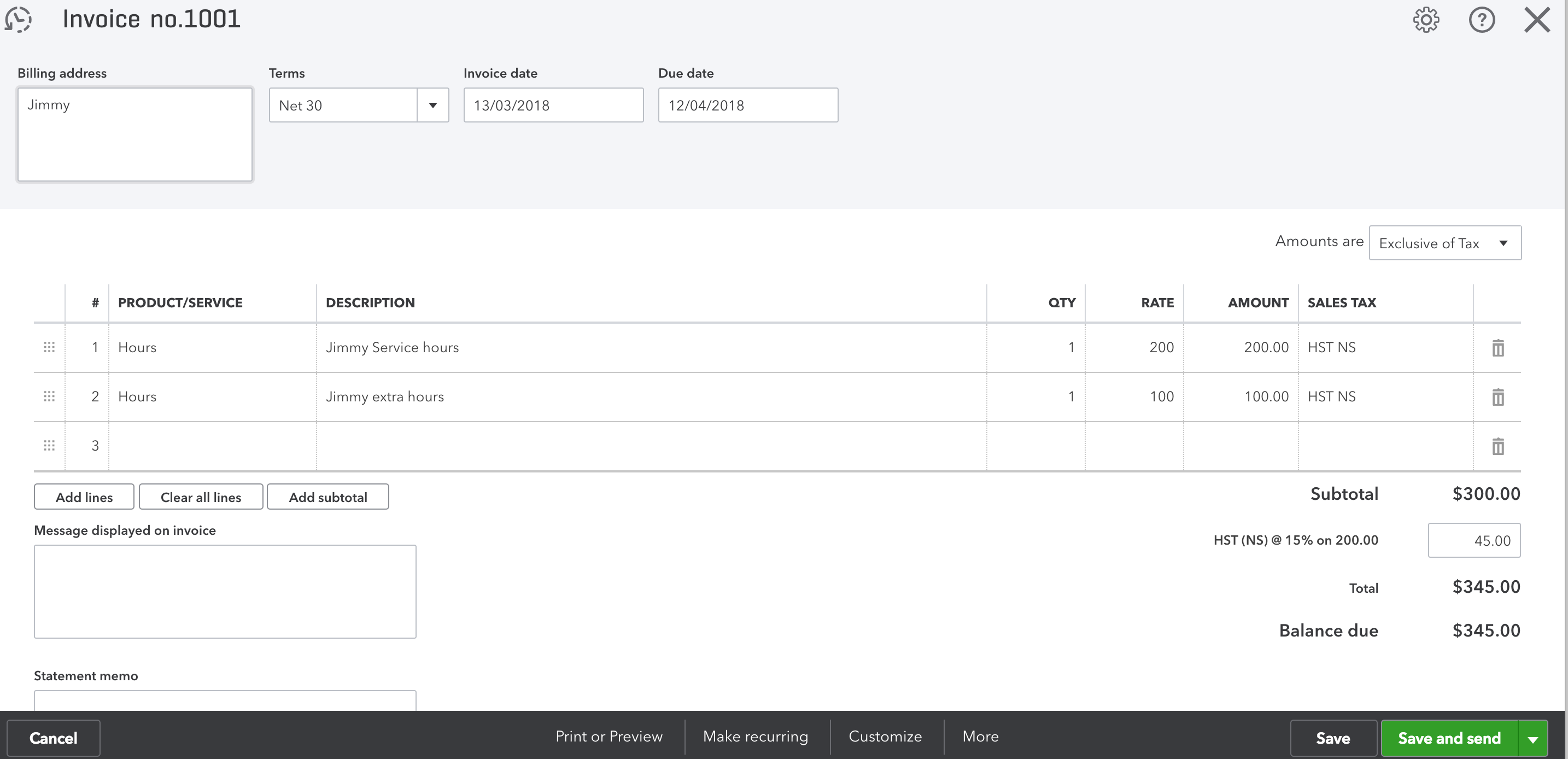Close the invoice window with X

click(1536, 20)
